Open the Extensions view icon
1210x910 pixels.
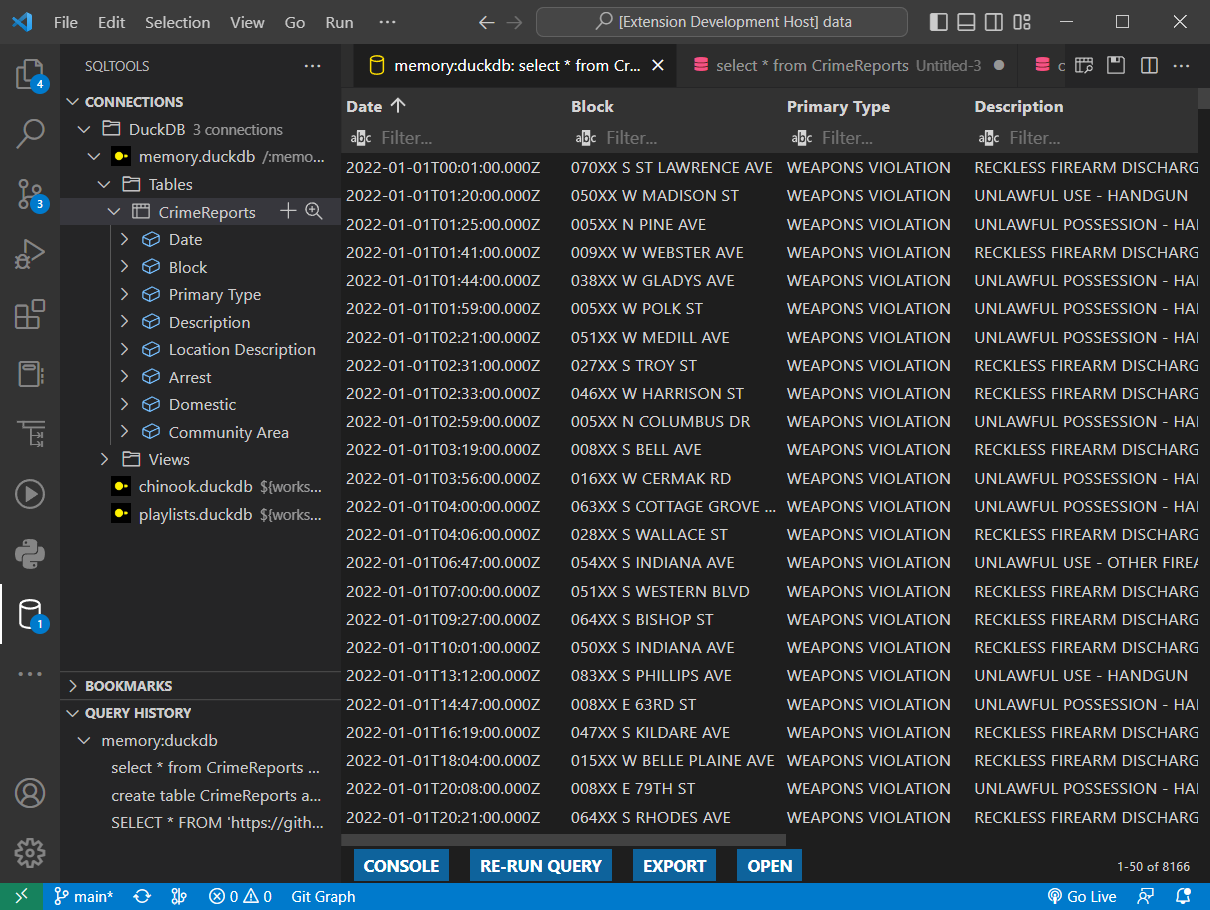coord(29,314)
